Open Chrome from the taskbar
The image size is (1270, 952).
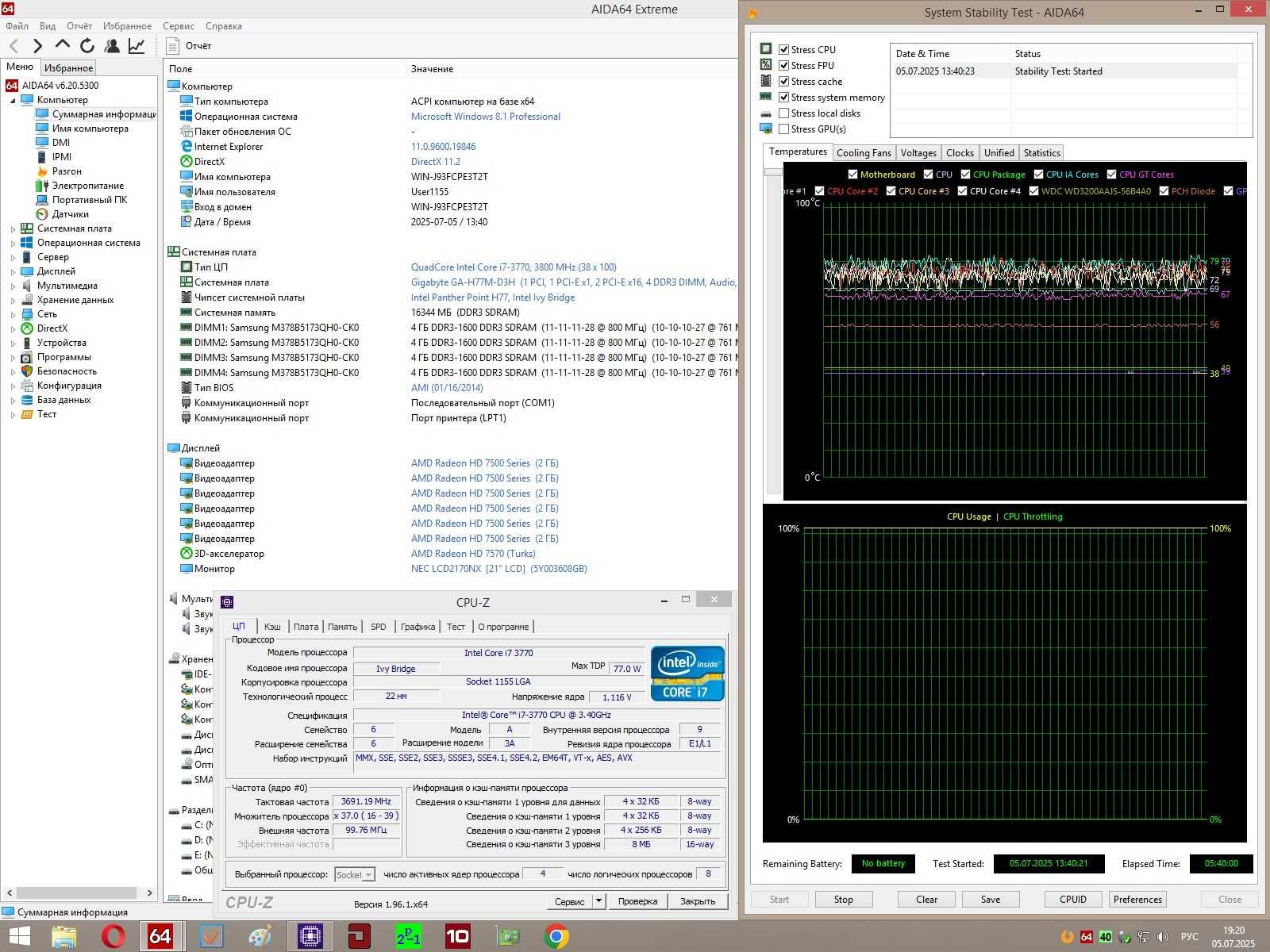click(556, 936)
